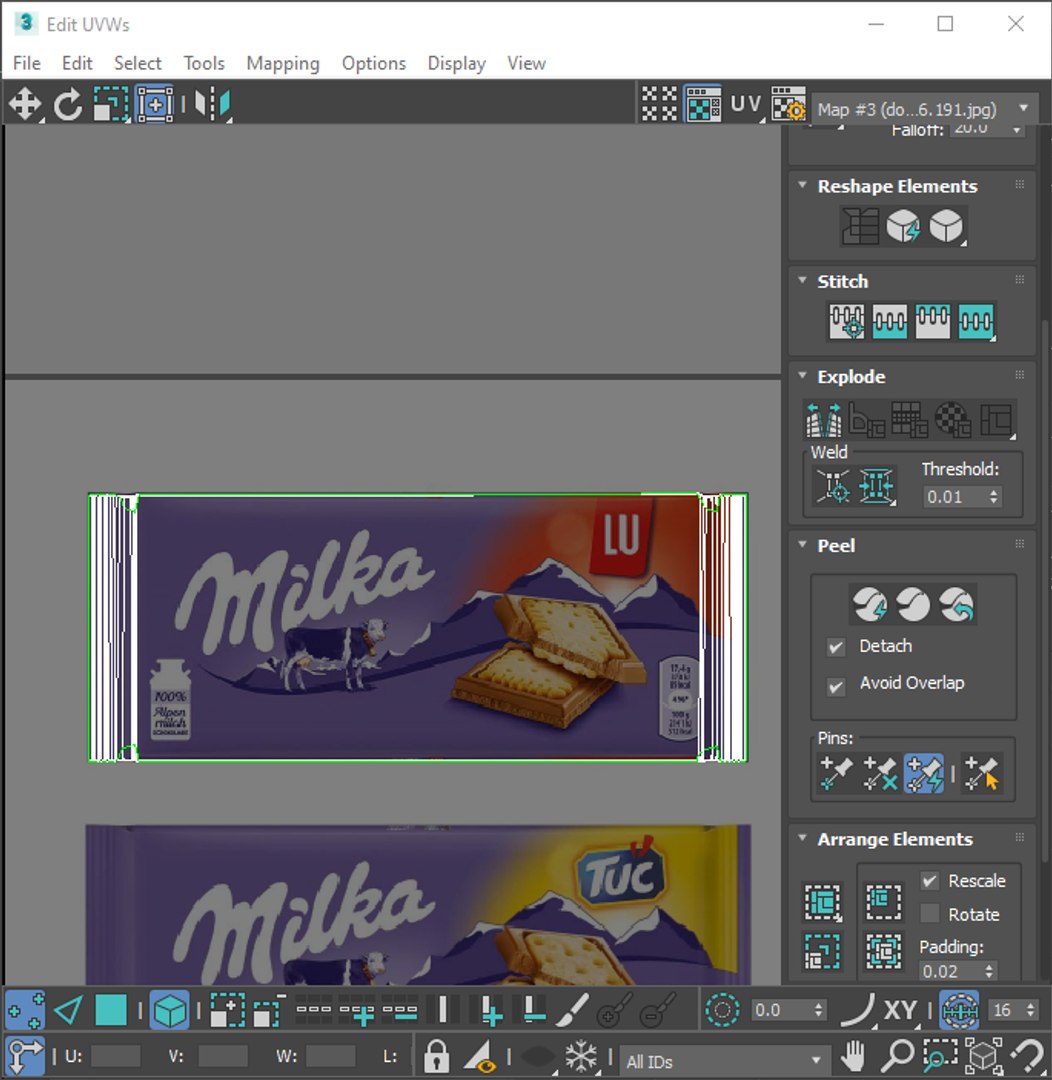
Task: Click Quick Peel icon
Action: [870, 605]
